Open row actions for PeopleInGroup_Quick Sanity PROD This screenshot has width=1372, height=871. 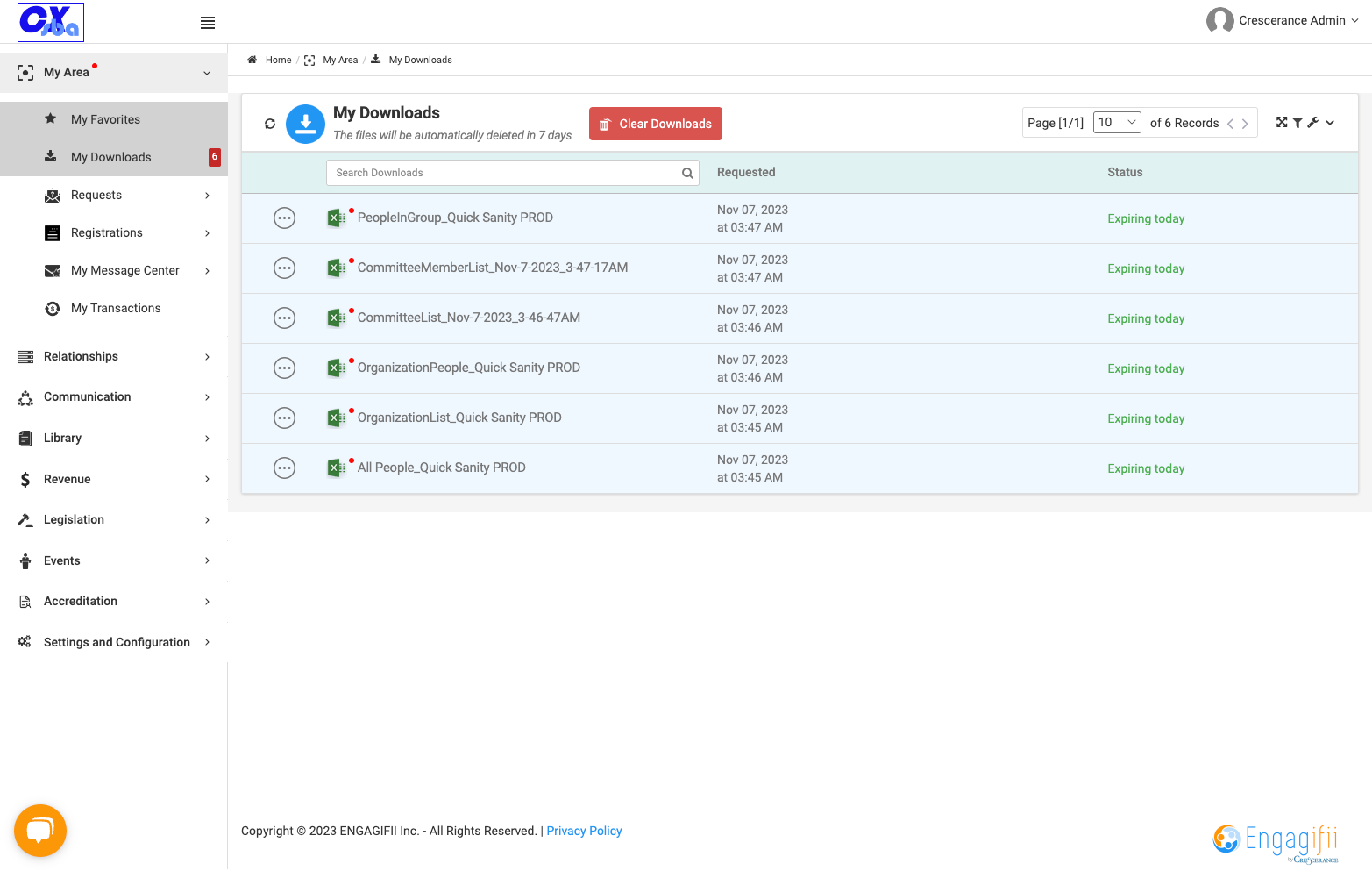click(x=284, y=218)
